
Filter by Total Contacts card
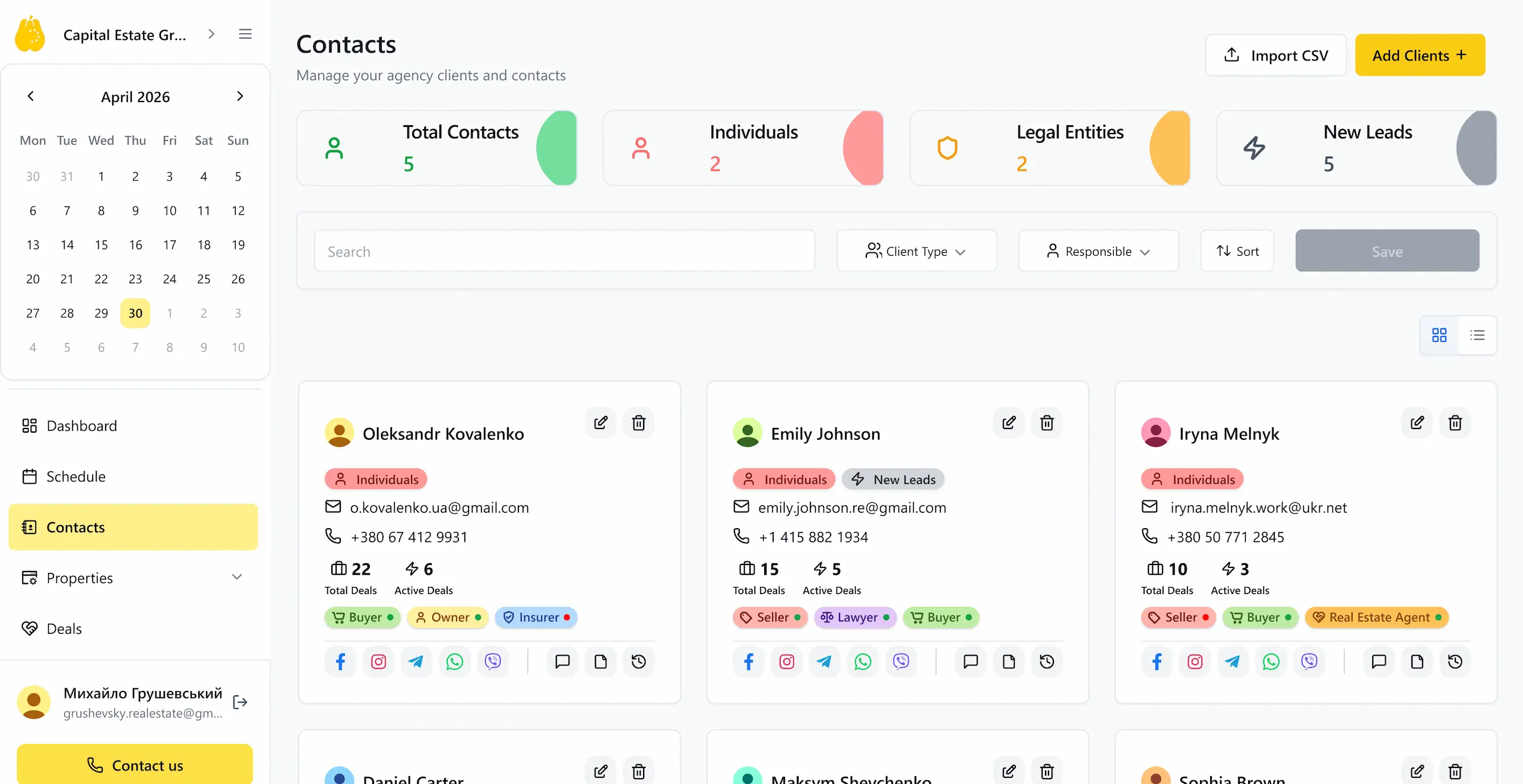pos(437,148)
